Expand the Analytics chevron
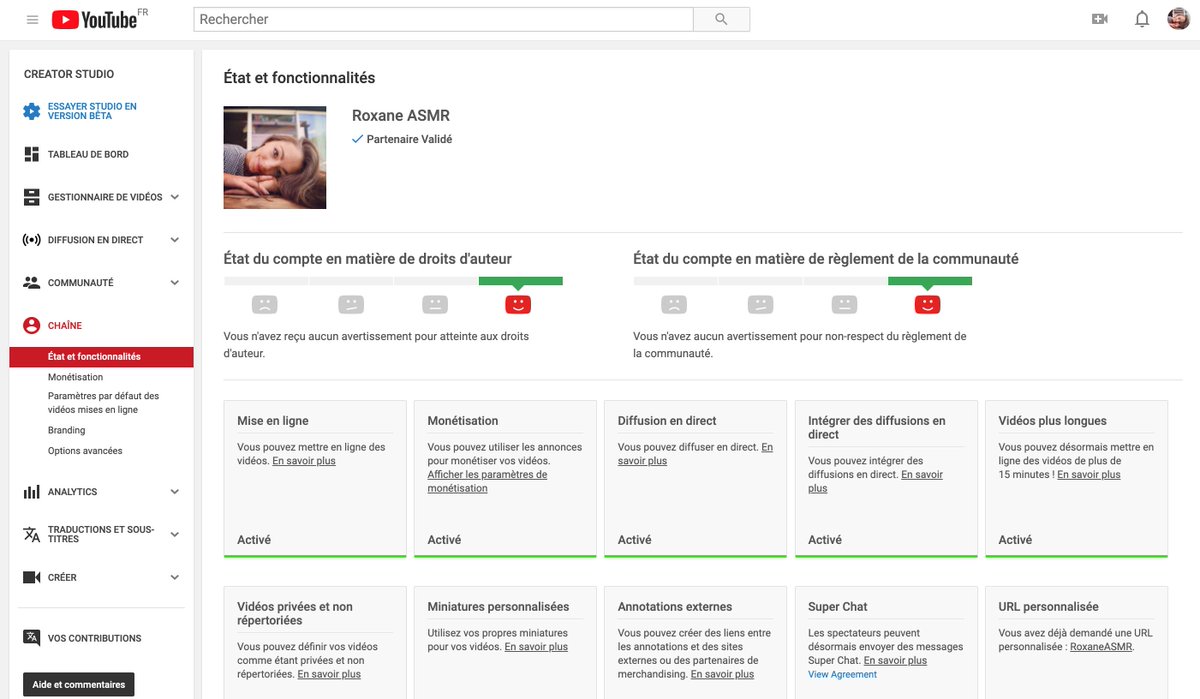The image size is (1200, 699). point(175,492)
